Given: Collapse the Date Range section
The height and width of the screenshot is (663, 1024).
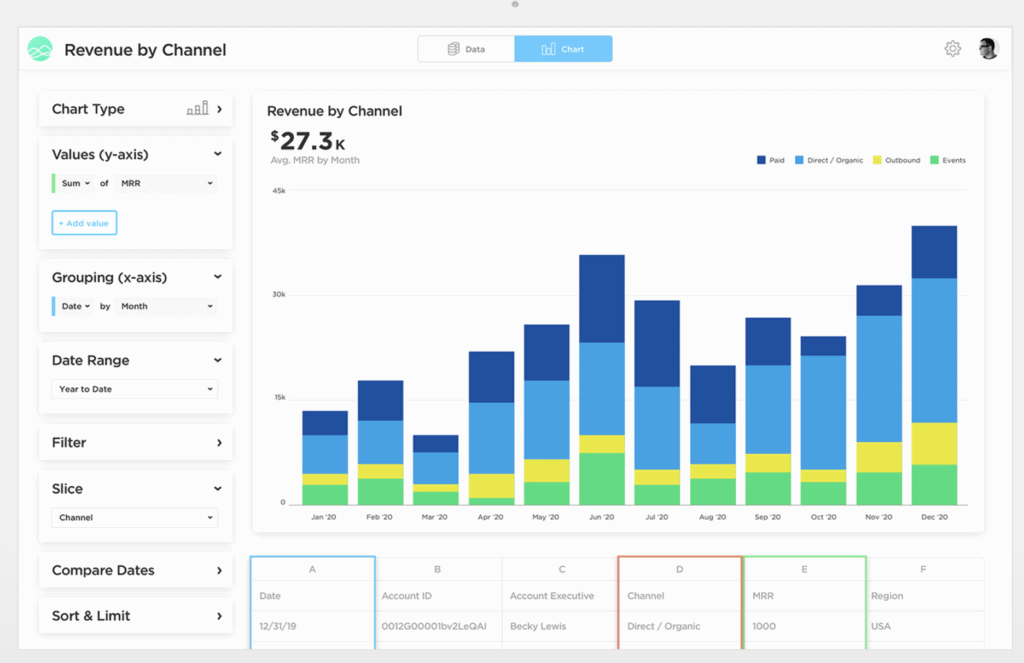Looking at the screenshot, I should click(x=217, y=360).
